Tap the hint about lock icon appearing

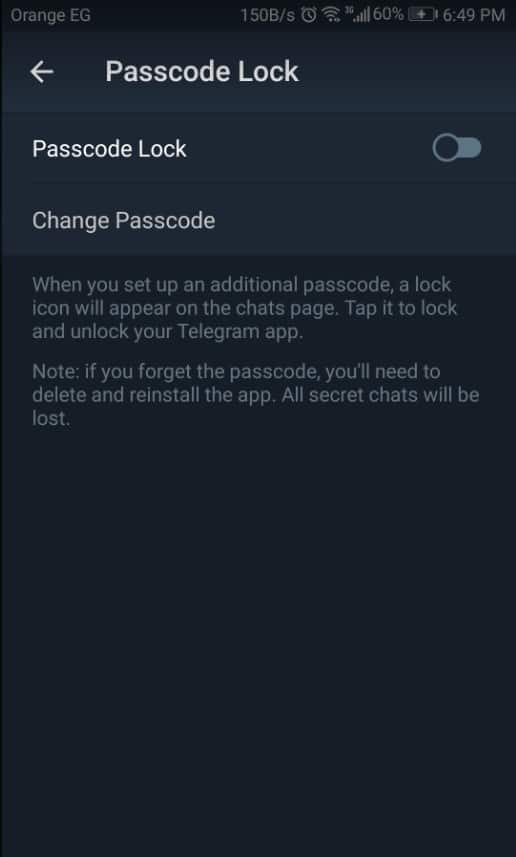[245, 308]
